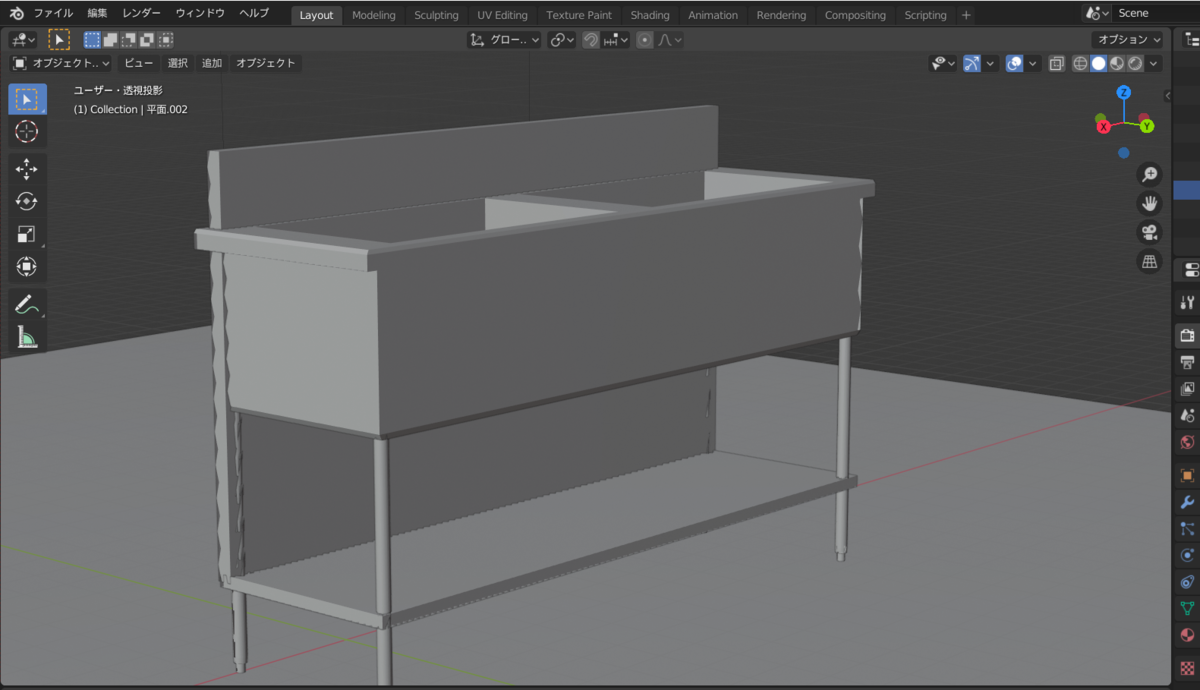
Task: Select the Measure tool
Action: (27, 337)
